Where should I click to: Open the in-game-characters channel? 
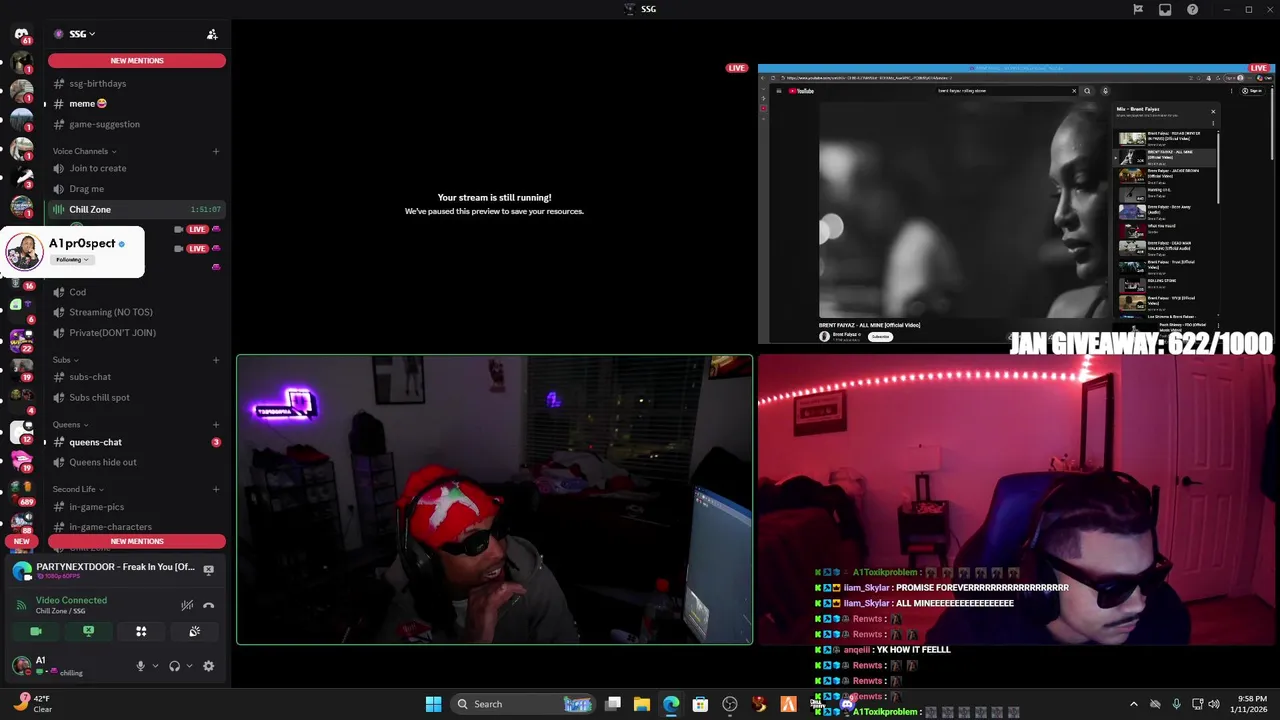[x=135, y=526]
